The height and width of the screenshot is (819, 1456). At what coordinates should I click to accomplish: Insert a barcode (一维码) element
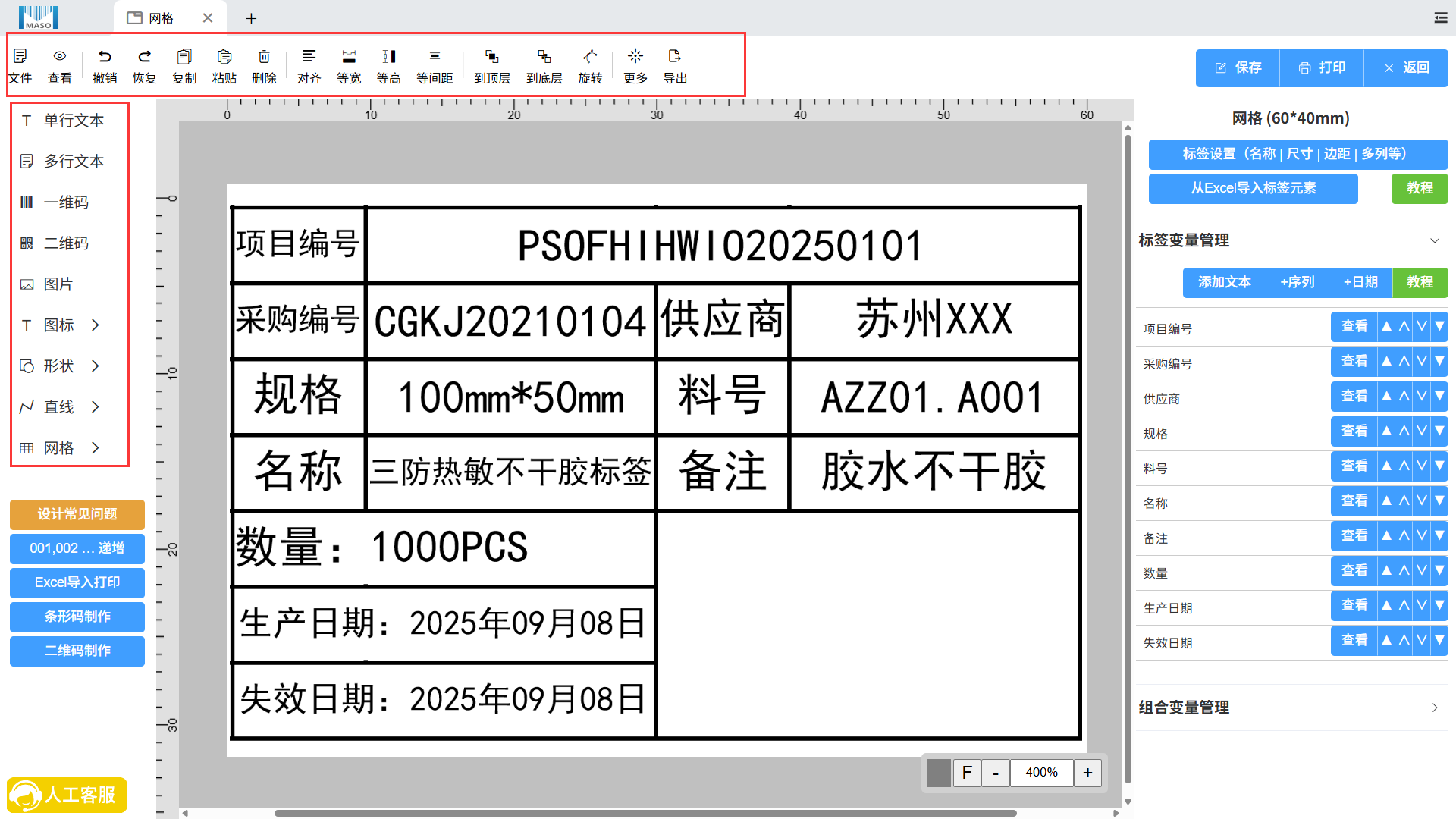tap(66, 202)
